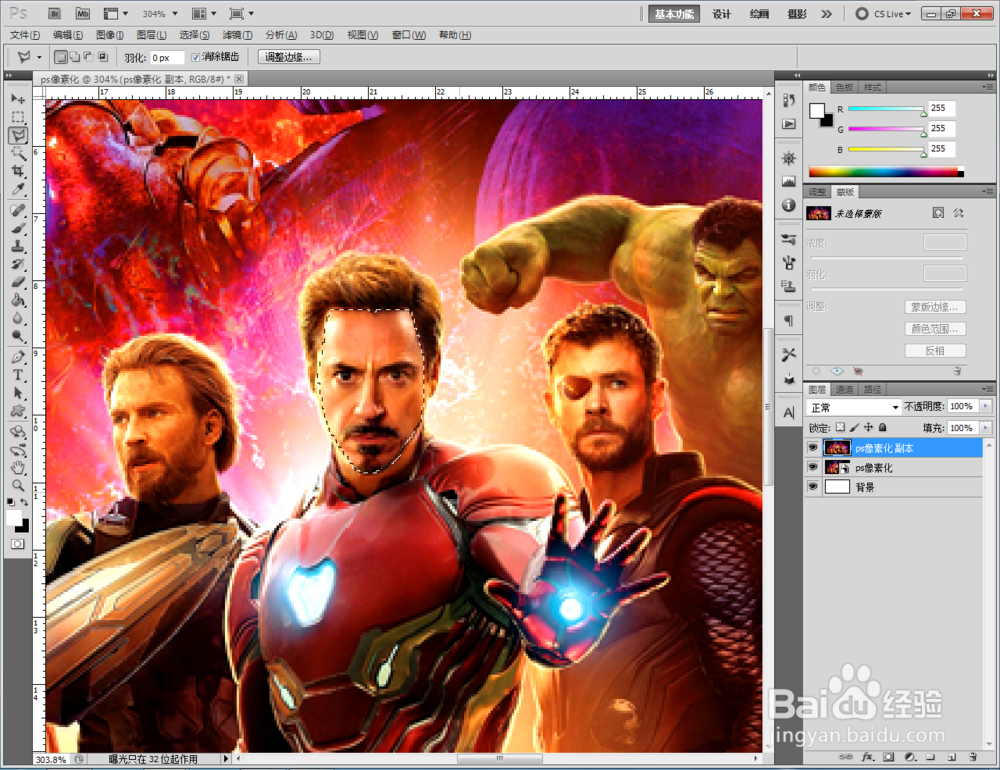Image resolution: width=1000 pixels, height=770 pixels.
Task: Open the 图像(I) menu
Action: click(x=110, y=35)
